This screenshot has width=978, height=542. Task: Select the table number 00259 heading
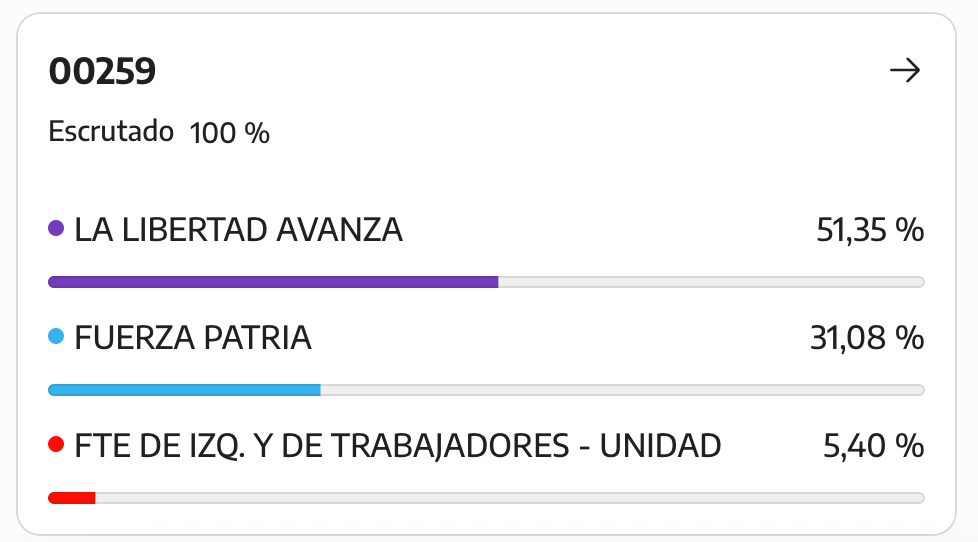point(102,71)
